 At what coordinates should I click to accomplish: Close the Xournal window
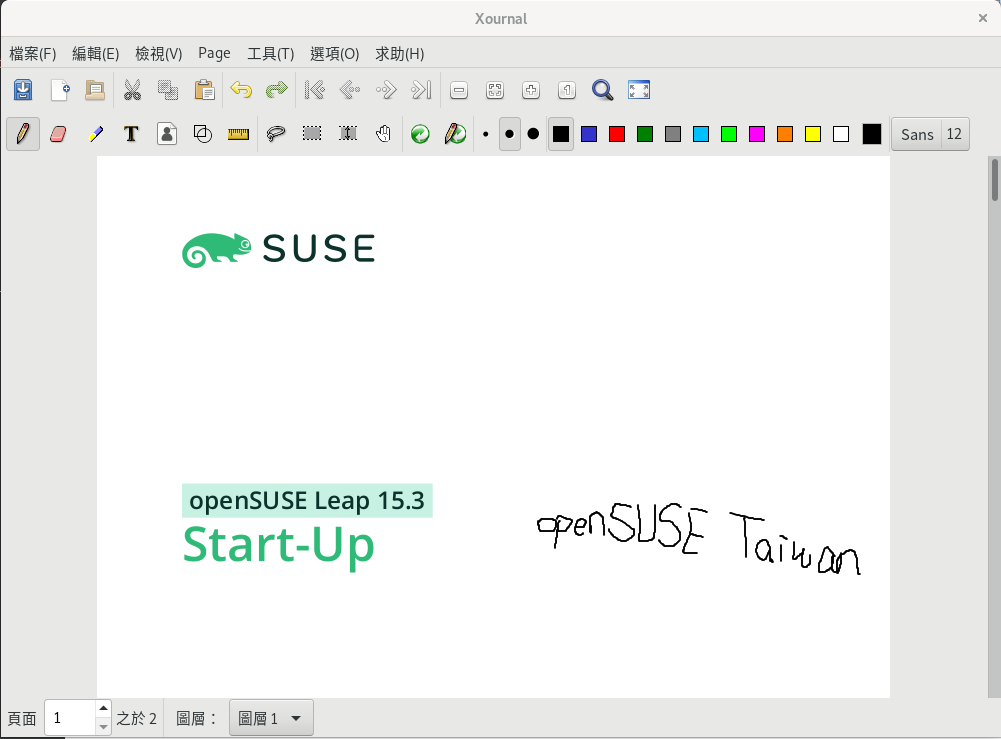[982, 18]
